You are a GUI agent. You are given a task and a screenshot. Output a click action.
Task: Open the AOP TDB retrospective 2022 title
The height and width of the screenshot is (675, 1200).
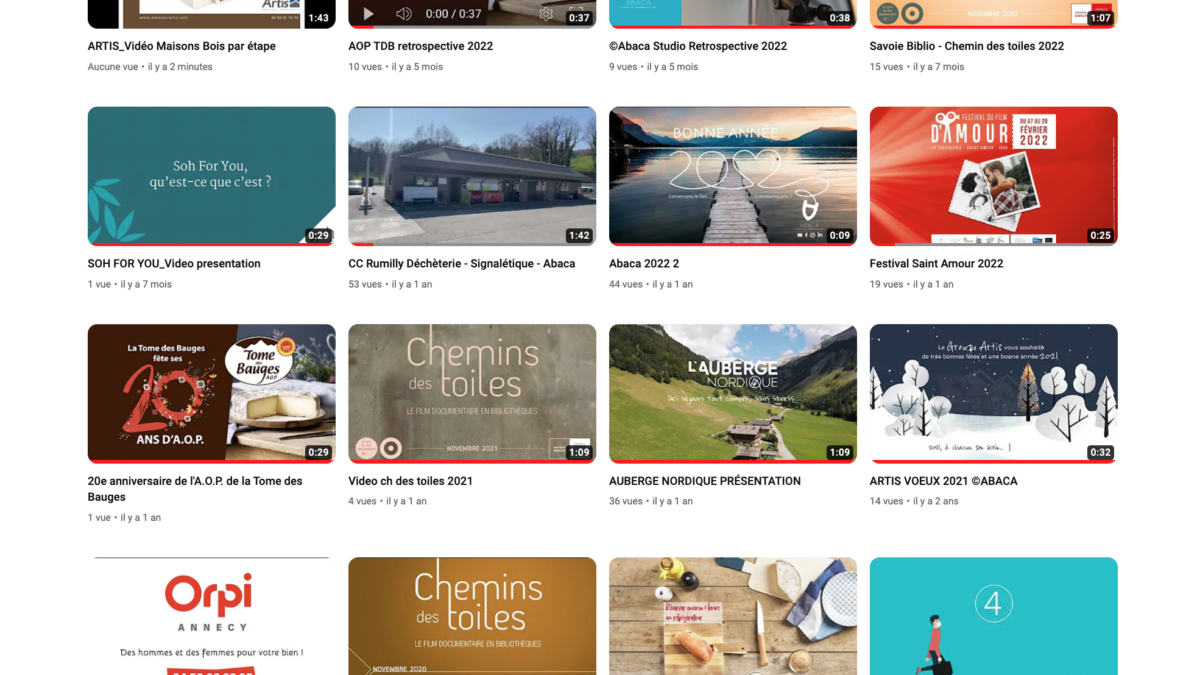[421, 46]
